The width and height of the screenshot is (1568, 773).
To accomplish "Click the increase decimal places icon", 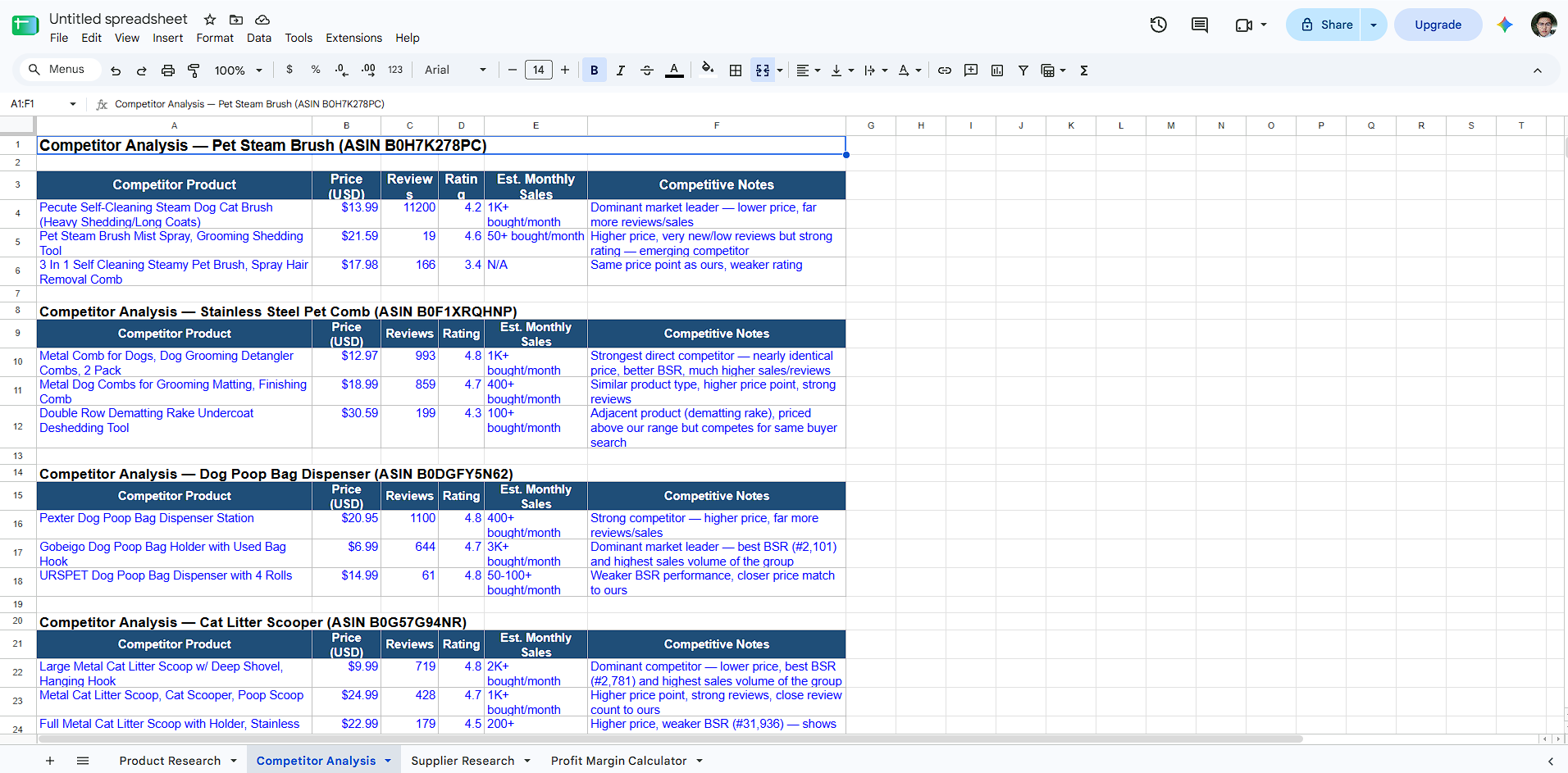I will pyautogui.click(x=369, y=70).
